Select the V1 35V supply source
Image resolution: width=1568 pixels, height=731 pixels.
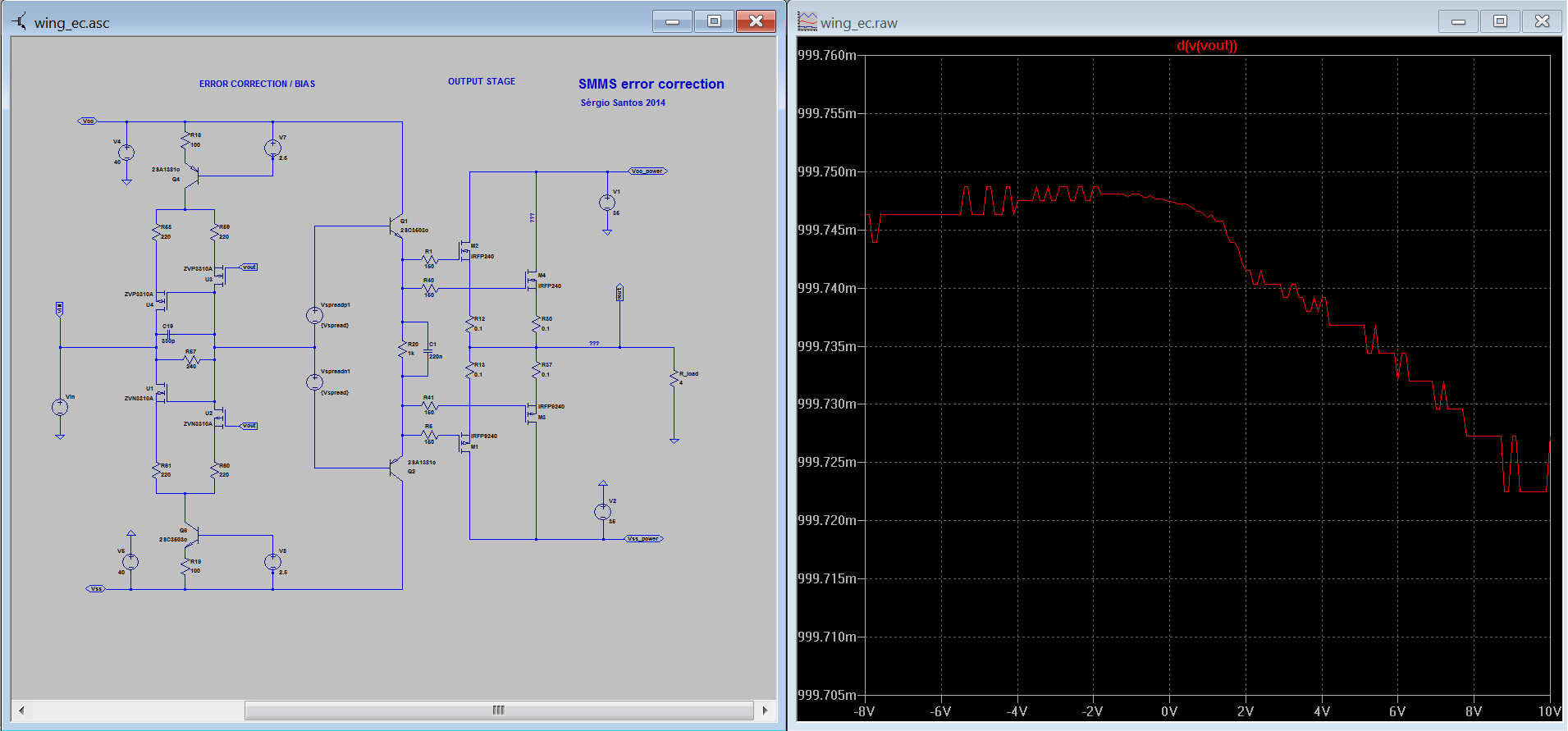[x=607, y=202]
